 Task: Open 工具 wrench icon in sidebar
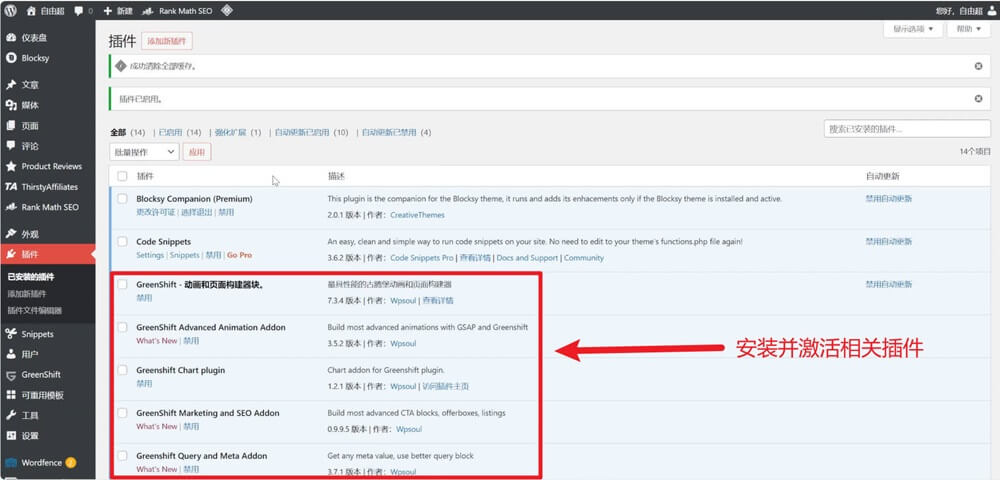click(11, 416)
